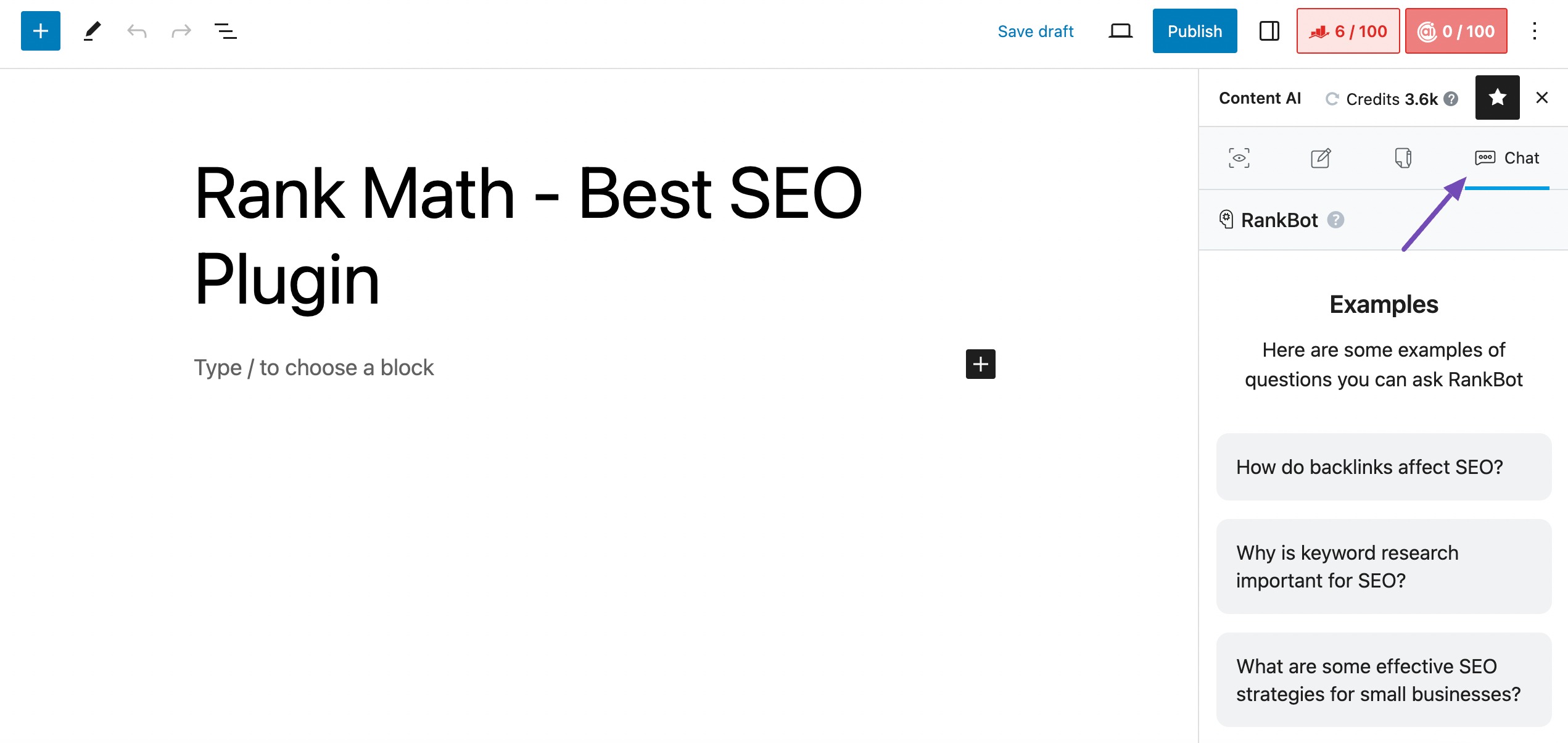
Task: Click the help icon next to Credits
Action: pos(1451,99)
